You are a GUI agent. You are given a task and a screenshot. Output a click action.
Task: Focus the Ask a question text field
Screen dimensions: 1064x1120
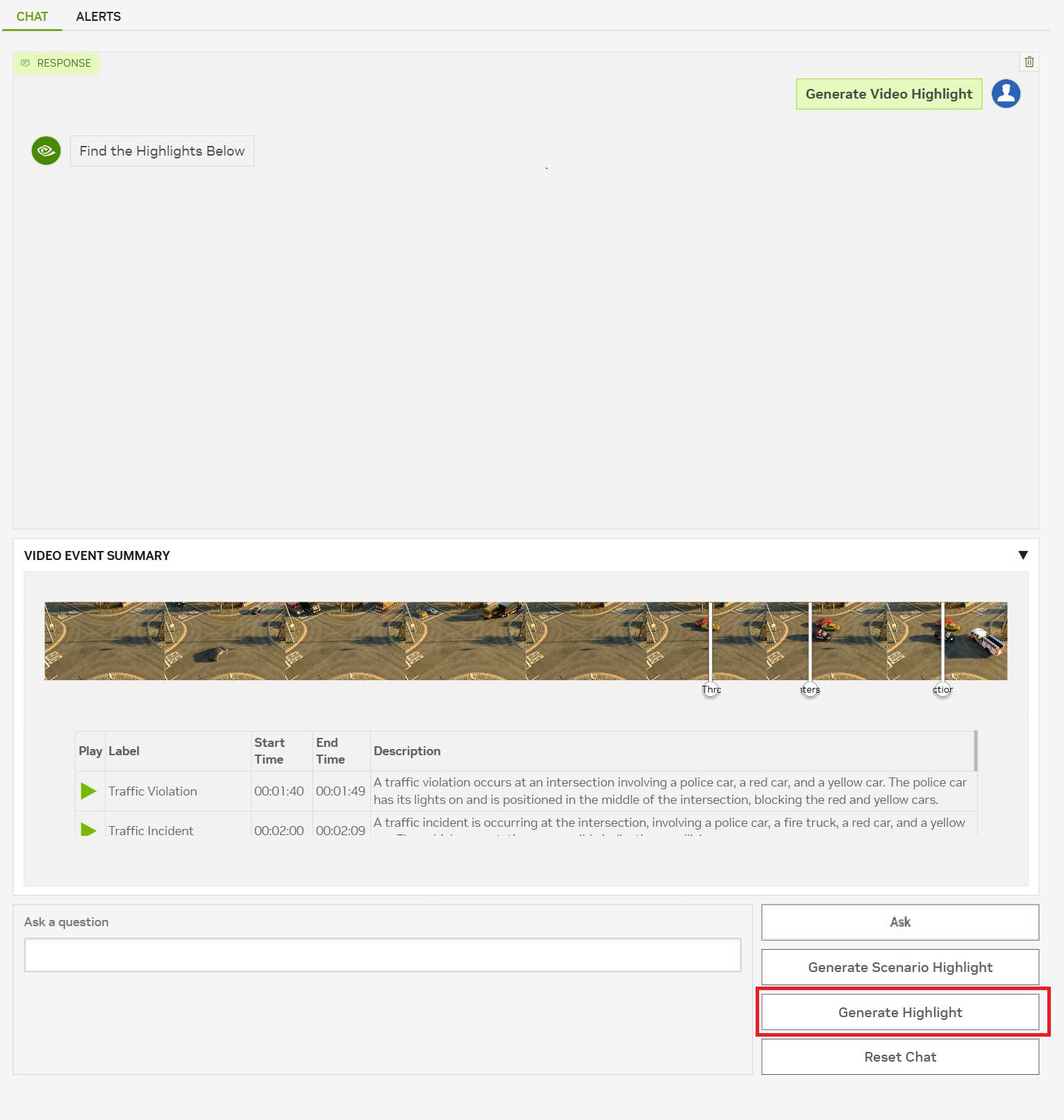pos(383,955)
